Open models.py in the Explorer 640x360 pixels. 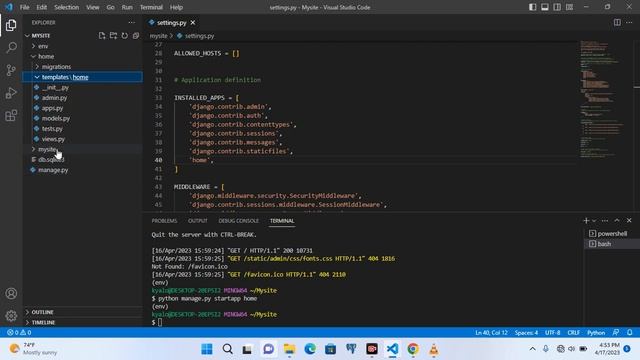pyautogui.click(x=56, y=118)
